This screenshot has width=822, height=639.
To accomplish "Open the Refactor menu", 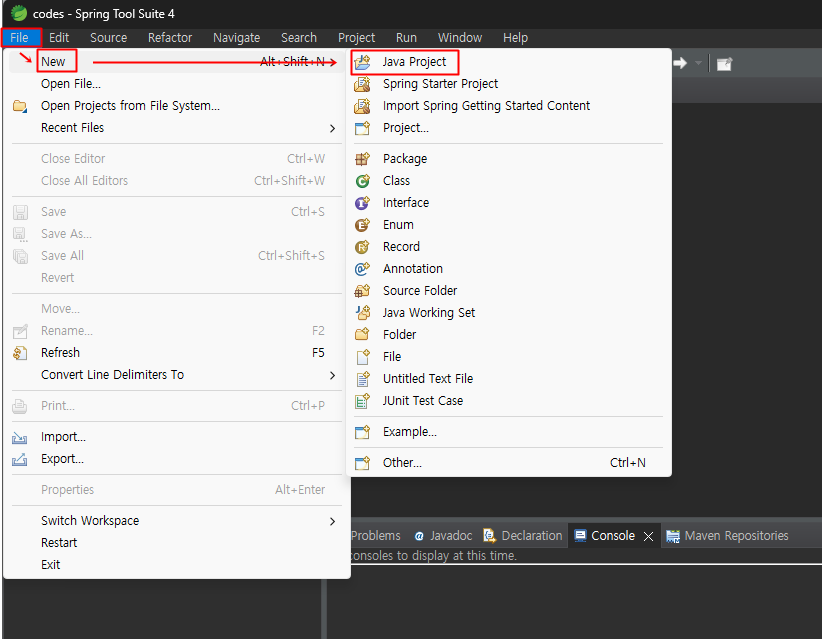I will (170, 38).
